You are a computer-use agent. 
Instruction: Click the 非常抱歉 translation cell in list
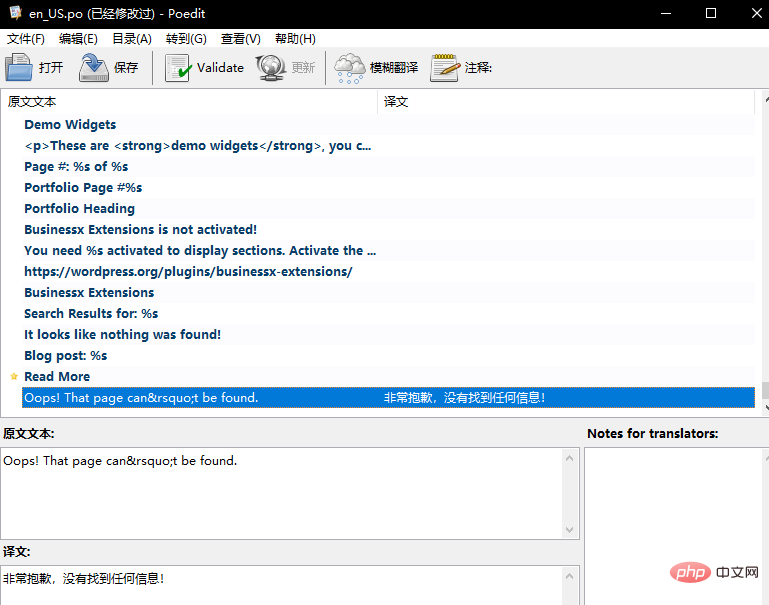pos(464,398)
